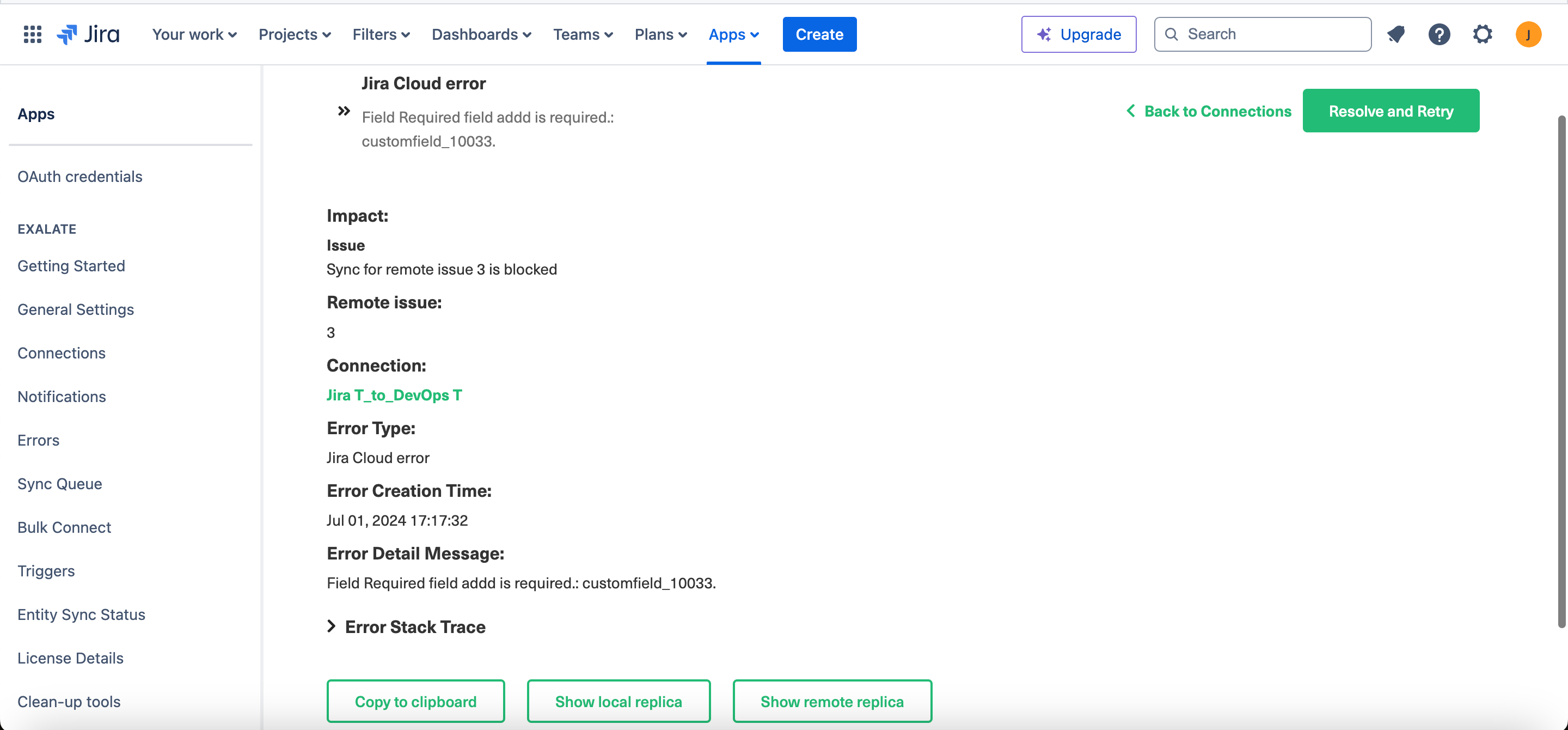1568x730 pixels.
Task: Click Show local replica button
Action: 618,701
